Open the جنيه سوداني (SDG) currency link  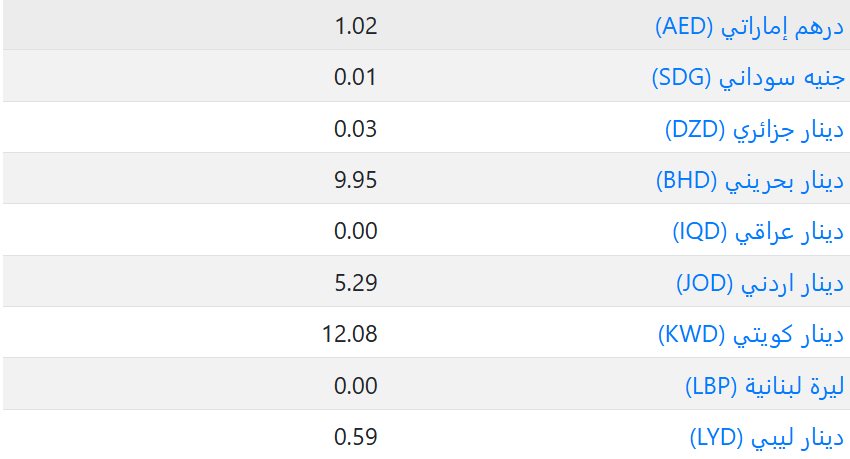click(x=748, y=77)
